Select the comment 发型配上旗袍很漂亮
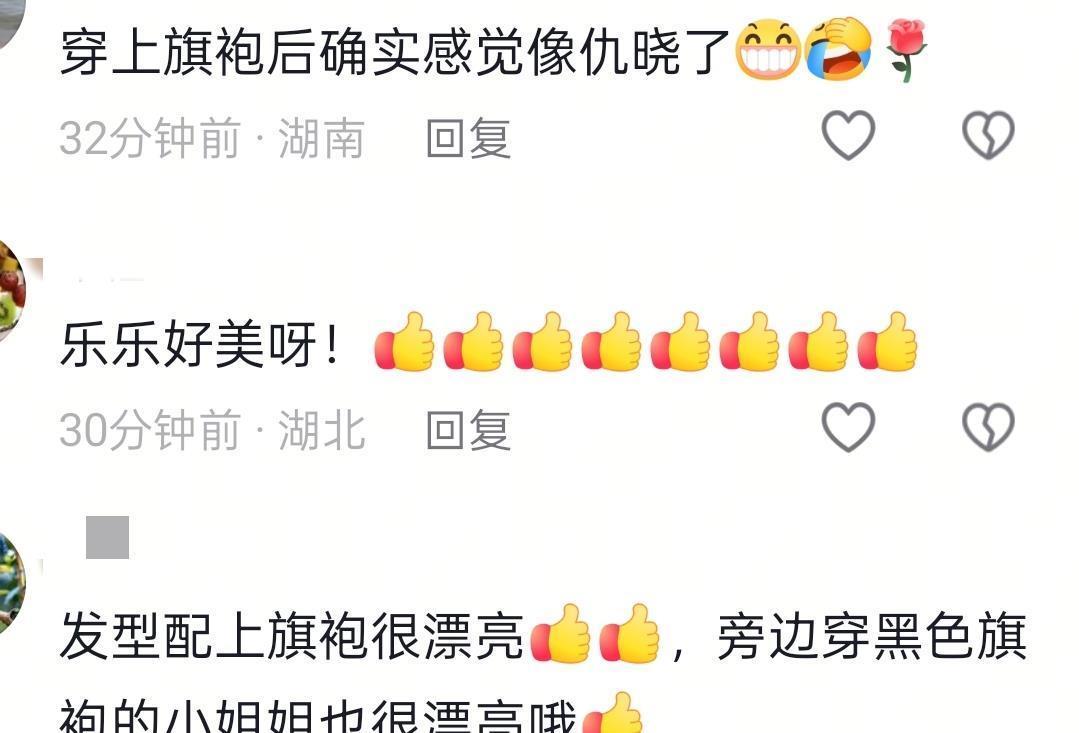Viewport: 1079px width, 733px height. click(x=291, y=635)
